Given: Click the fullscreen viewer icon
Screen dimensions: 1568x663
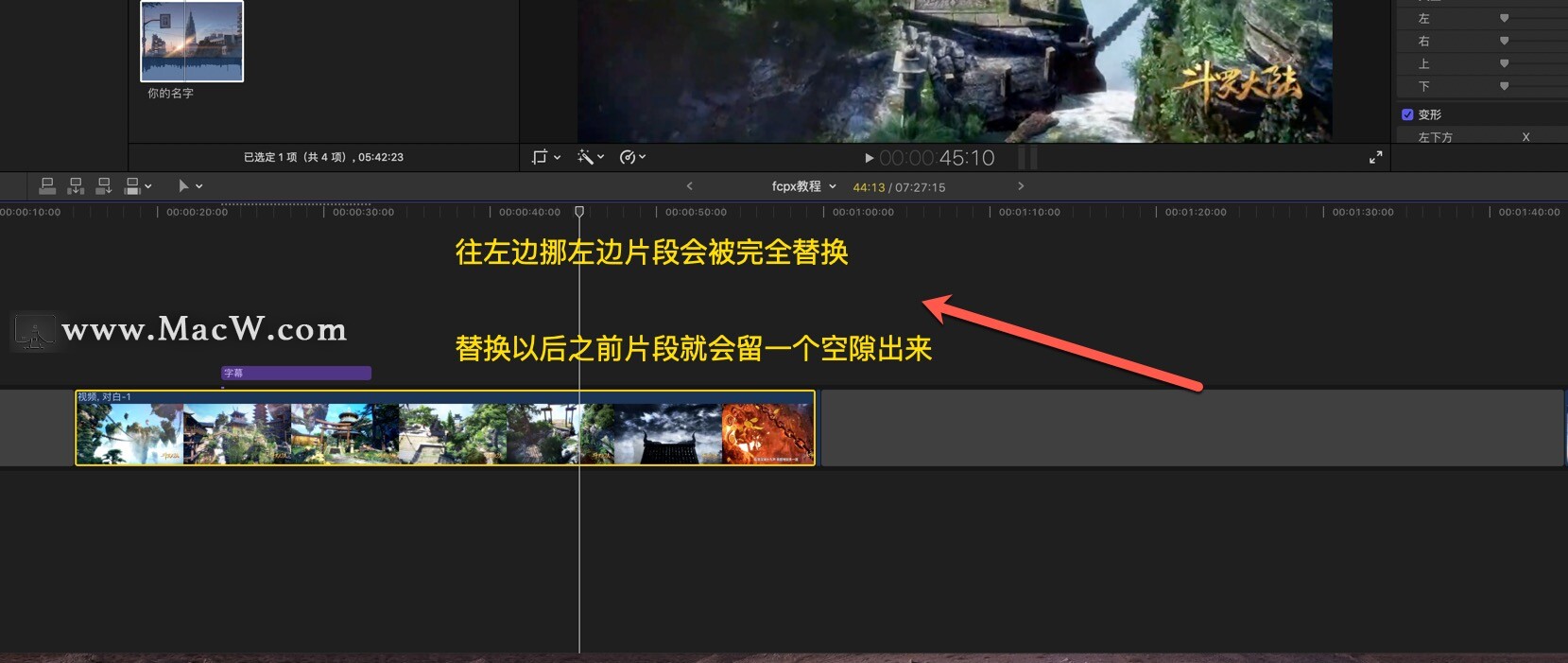Looking at the screenshot, I should [x=1376, y=158].
